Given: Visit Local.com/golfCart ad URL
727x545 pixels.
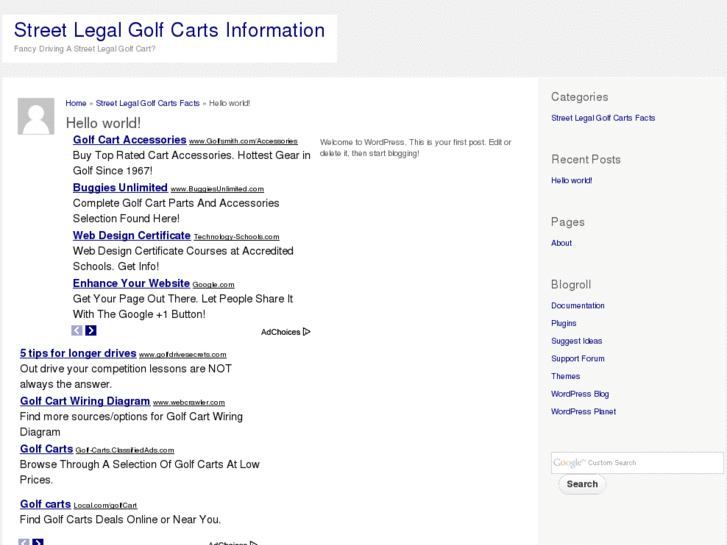Looking at the screenshot, I should click(x=105, y=505).
